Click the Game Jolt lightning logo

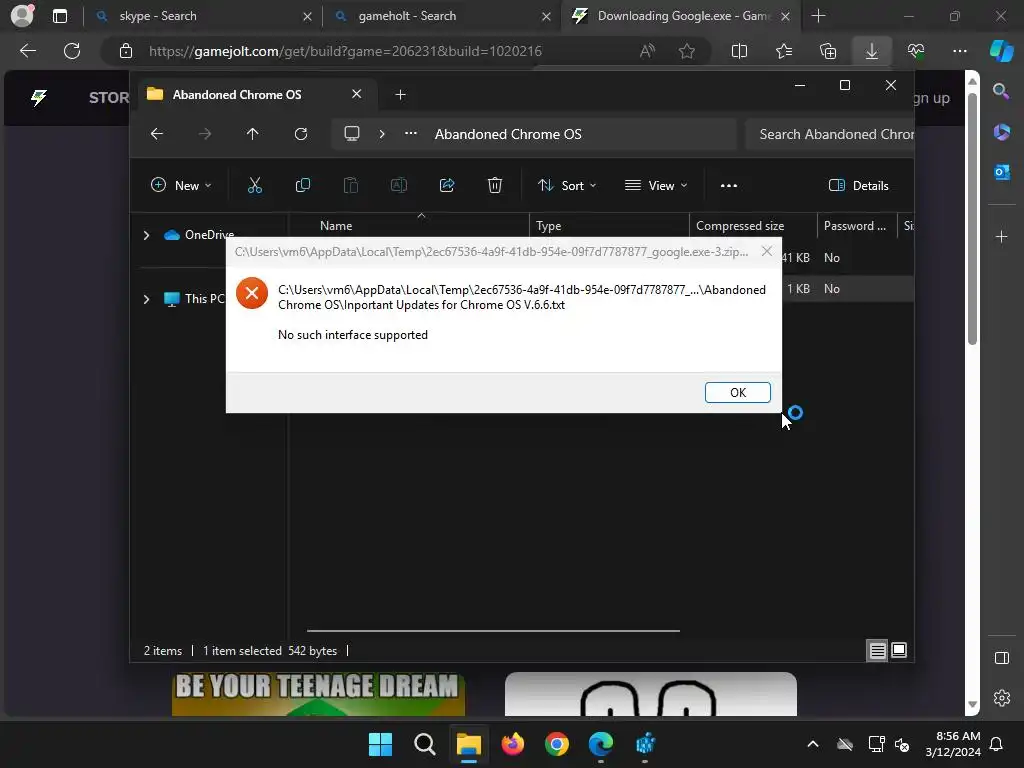click(x=39, y=98)
